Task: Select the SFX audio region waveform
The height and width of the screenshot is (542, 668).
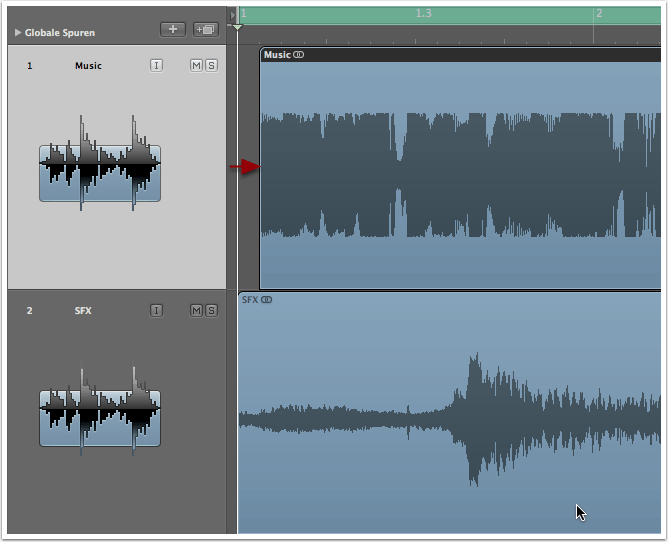Action: point(450,420)
